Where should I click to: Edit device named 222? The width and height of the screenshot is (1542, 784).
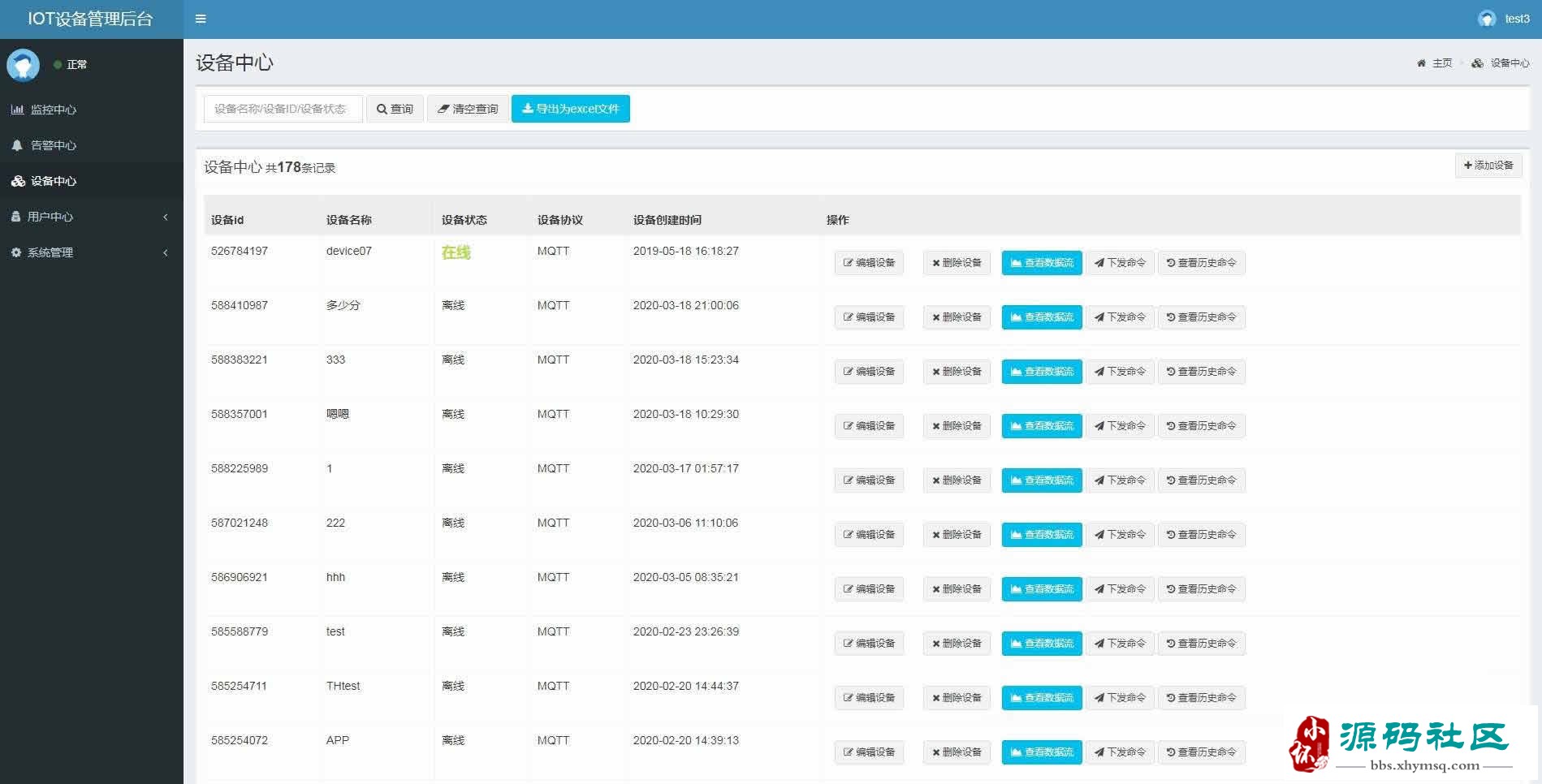click(869, 535)
